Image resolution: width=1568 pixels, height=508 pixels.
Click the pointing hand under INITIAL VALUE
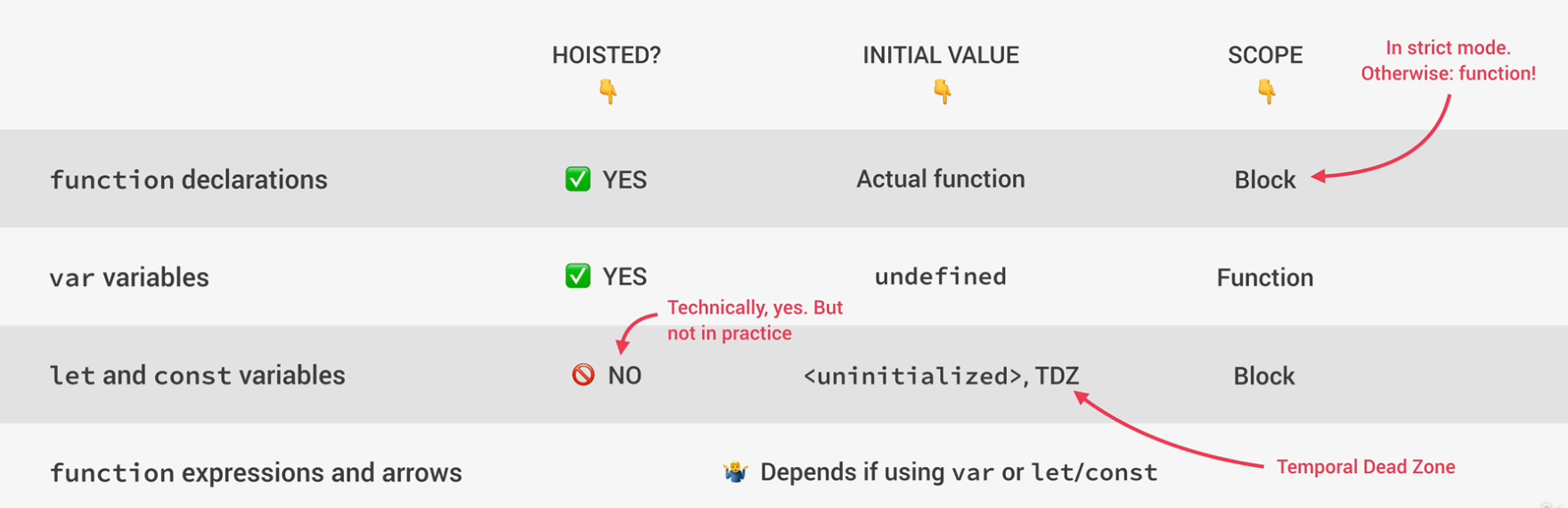tap(942, 91)
